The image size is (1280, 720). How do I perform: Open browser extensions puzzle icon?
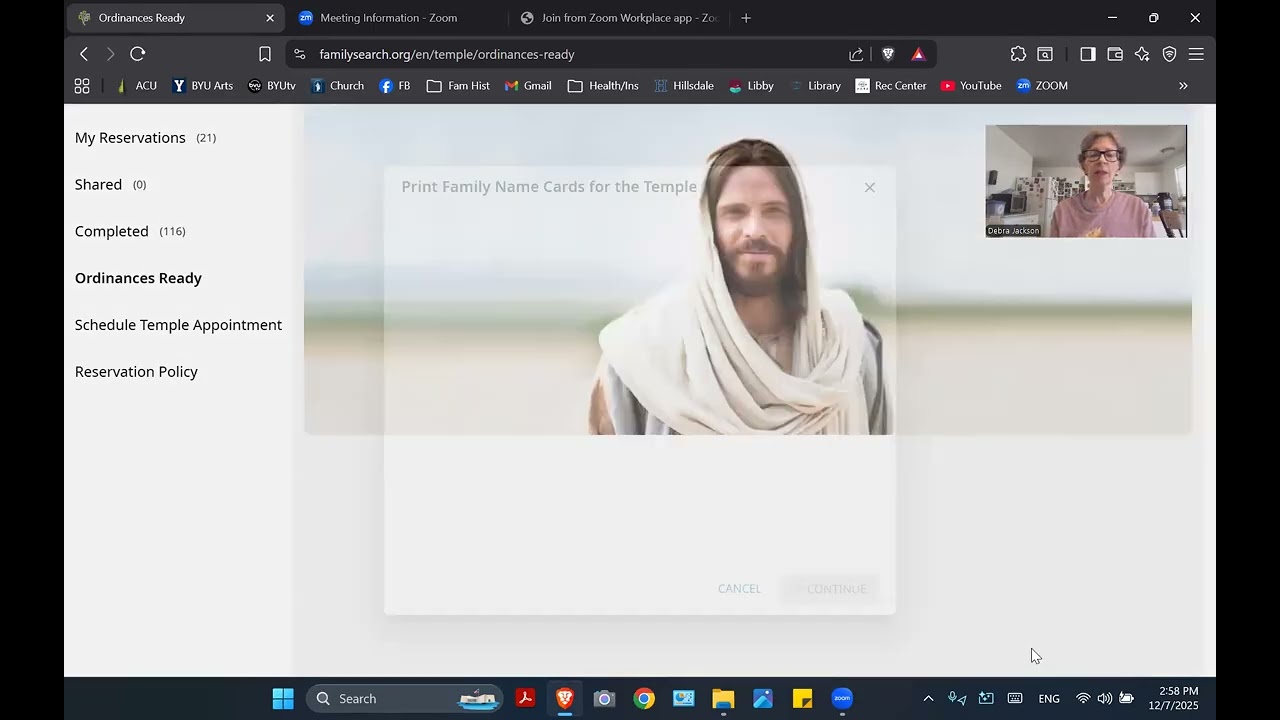pyautogui.click(x=1018, y=54)
